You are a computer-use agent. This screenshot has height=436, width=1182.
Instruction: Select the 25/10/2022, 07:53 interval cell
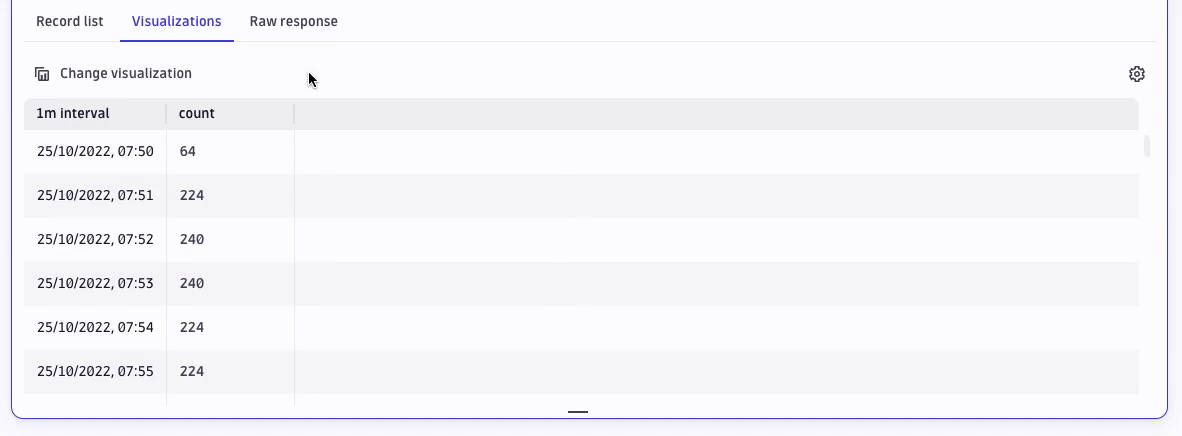(x=95, y=283)
